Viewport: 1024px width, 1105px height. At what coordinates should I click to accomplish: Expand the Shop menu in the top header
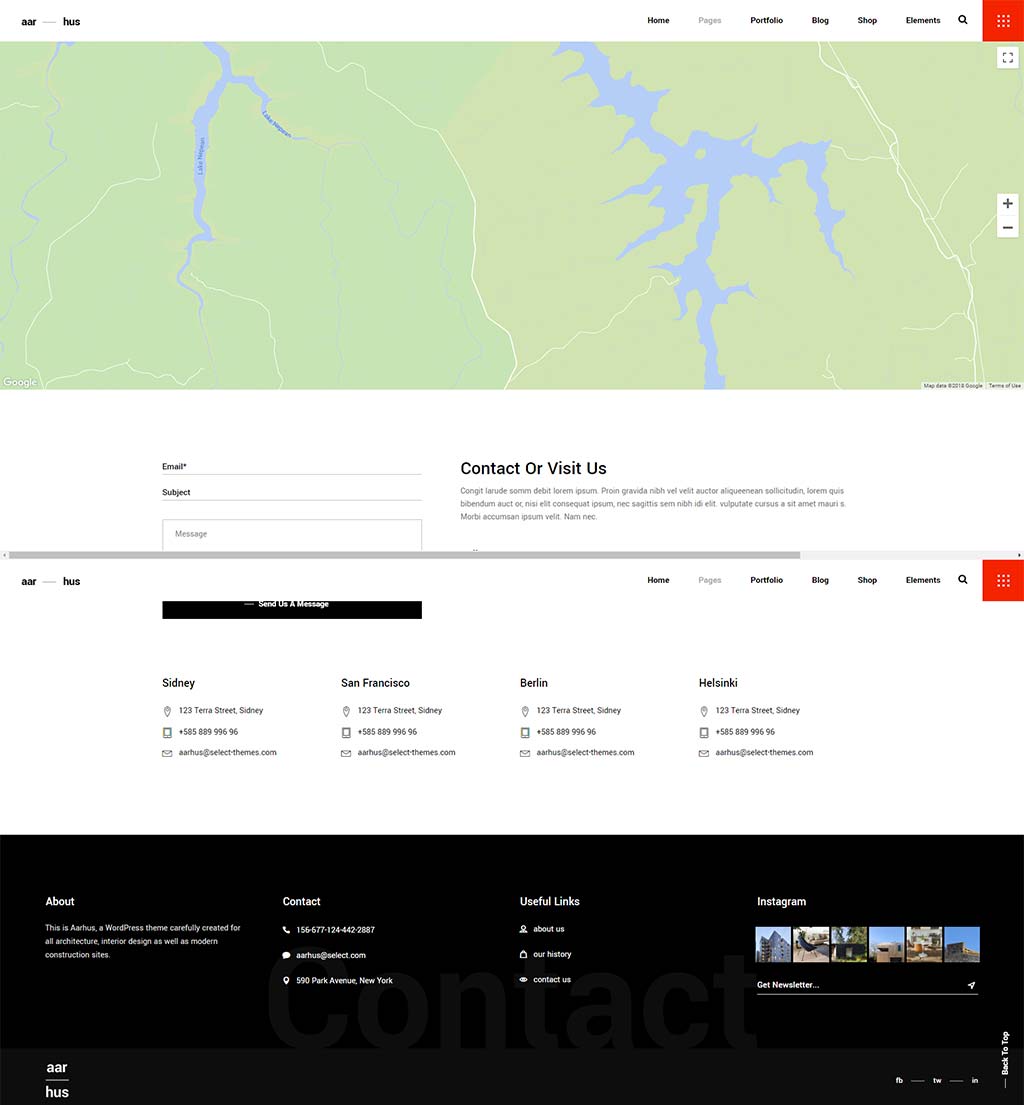point(867,20)
